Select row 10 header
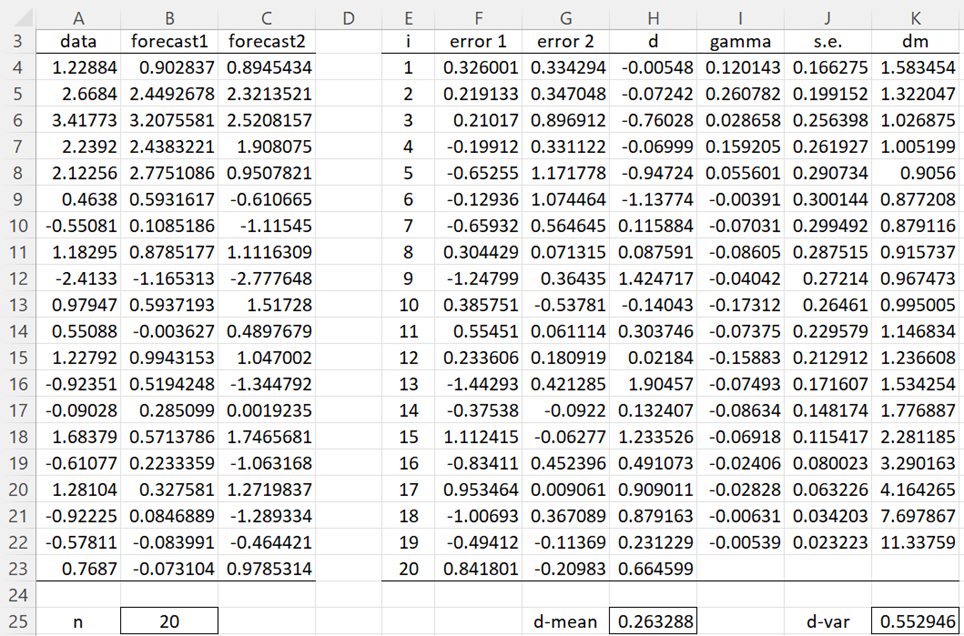 [x=18, y=226]
